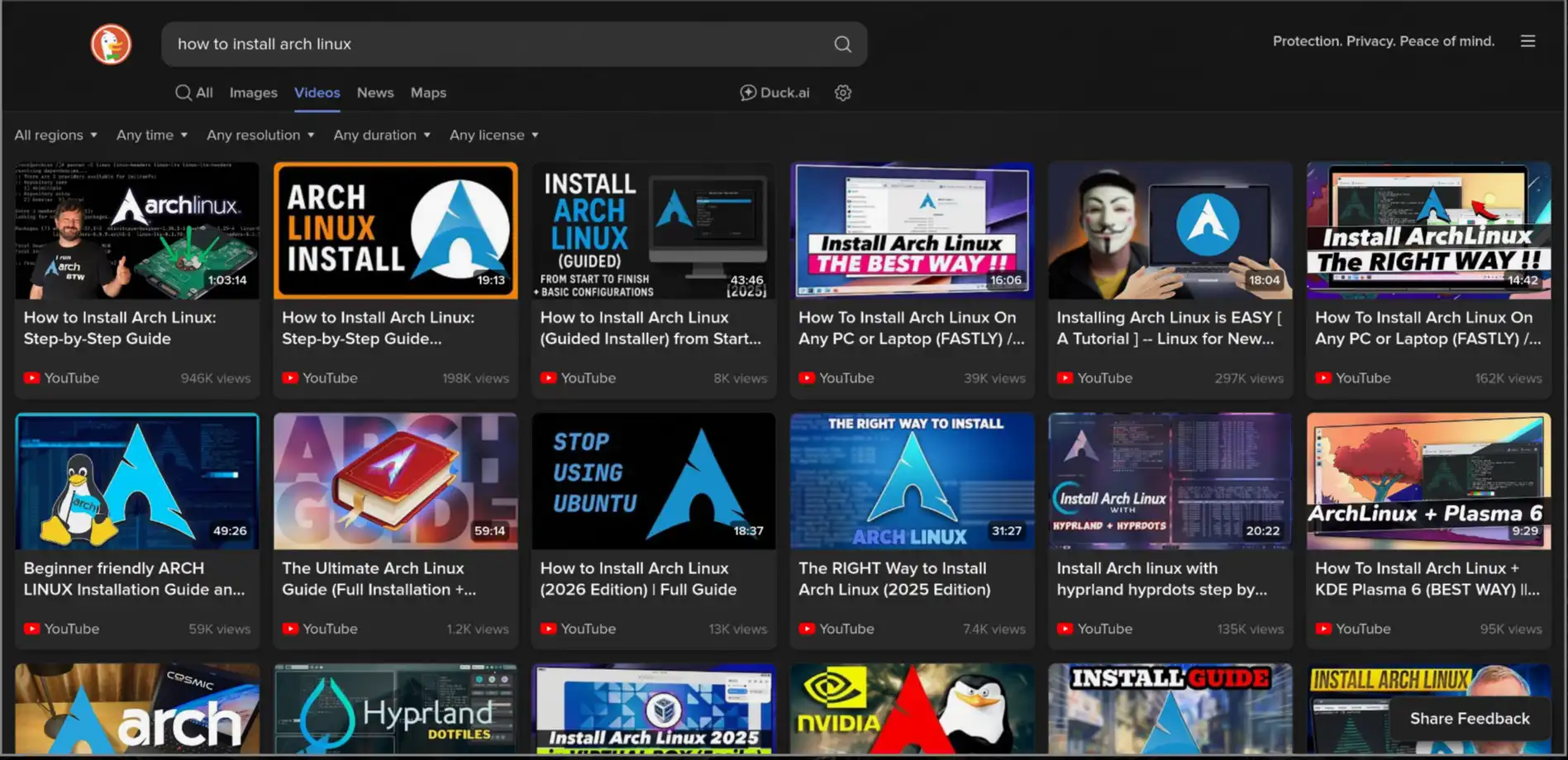Image resolution: width=1568 pixels, height=760 pixels.
Task: Click the search magnifier icon in search box
Action: [842, 44]
